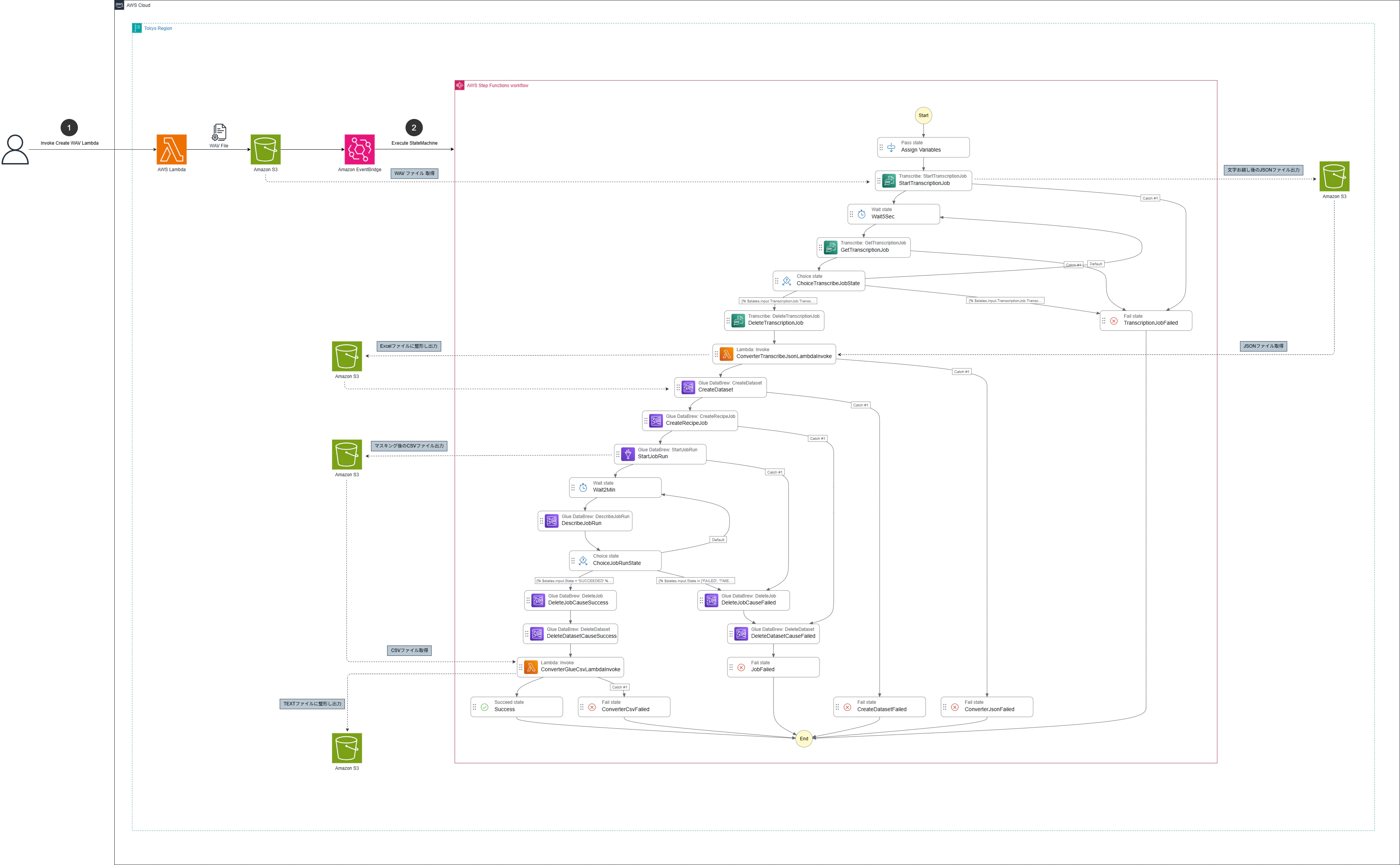Click the End node of the workflow
1400x865 pixels.
(804, 739)
